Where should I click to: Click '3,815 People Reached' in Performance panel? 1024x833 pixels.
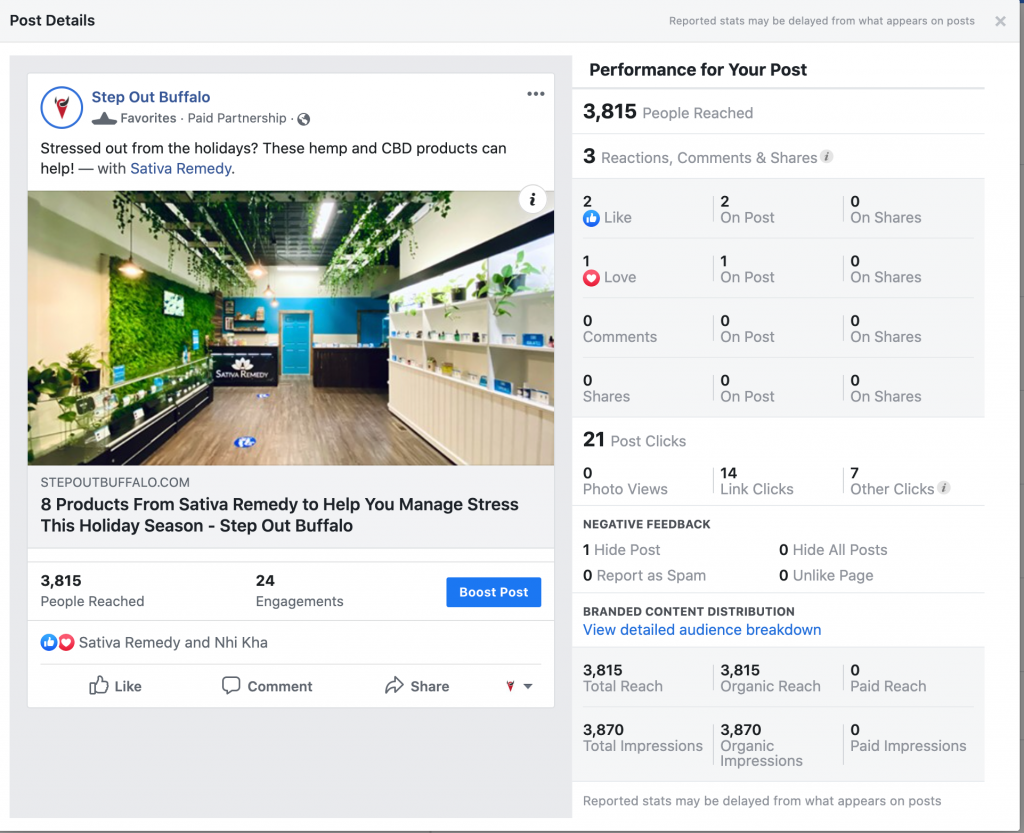[x=668, y=112]
